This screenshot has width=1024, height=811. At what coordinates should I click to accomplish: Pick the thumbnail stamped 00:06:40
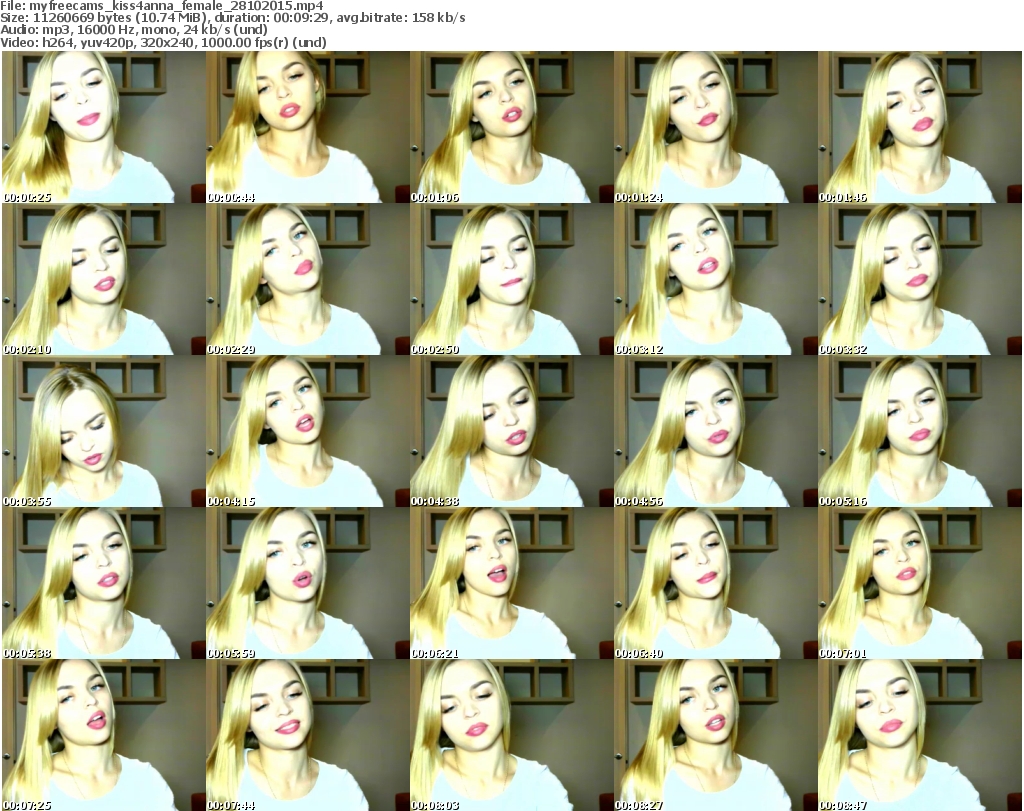tap(716, 583)
